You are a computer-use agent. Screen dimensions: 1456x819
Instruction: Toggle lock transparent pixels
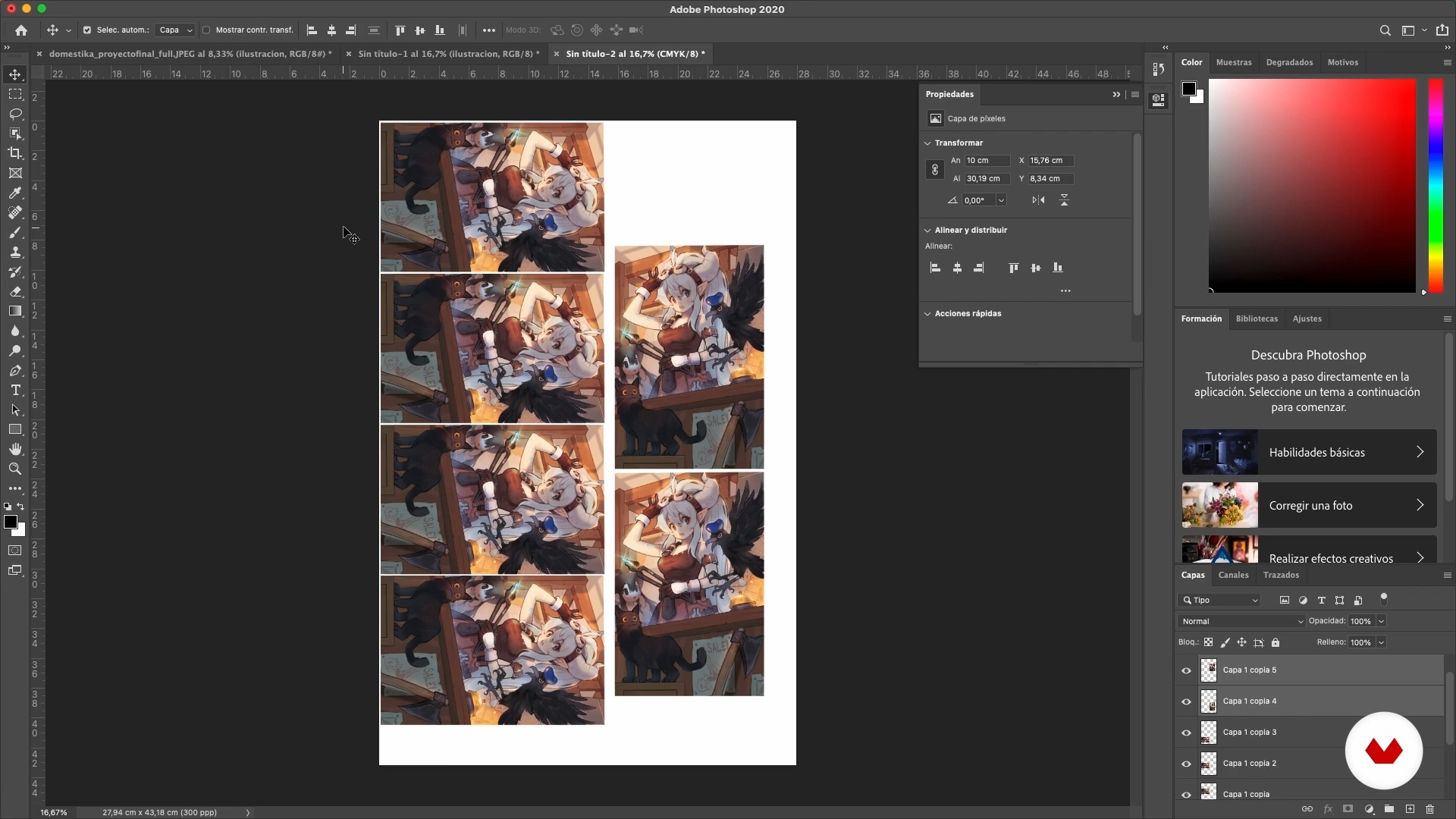click(1209, 642)
